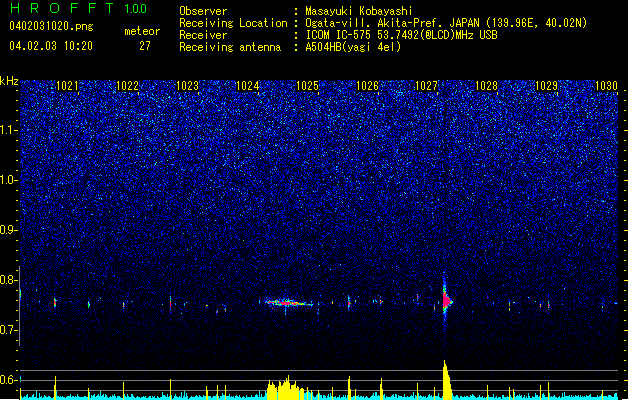This screenshot has width=629, height=400.
Task: Click the Receiving Location label
Action: point(233,23)
